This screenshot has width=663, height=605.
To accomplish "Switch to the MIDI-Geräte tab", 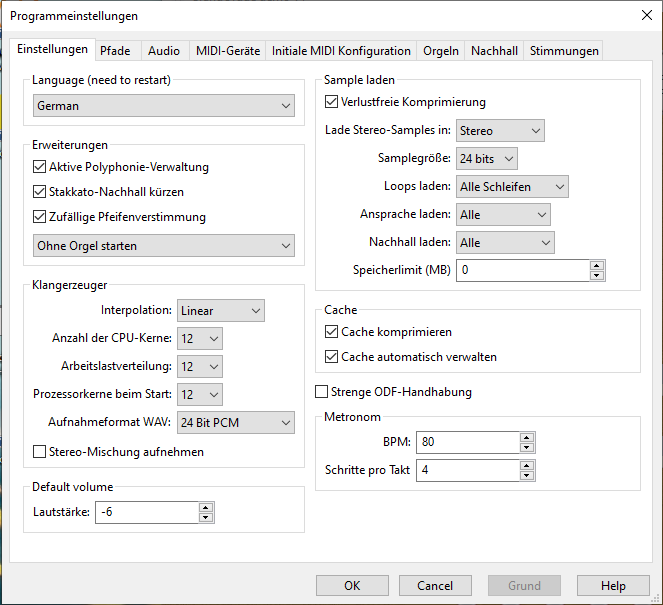I will tap(227, 51).
